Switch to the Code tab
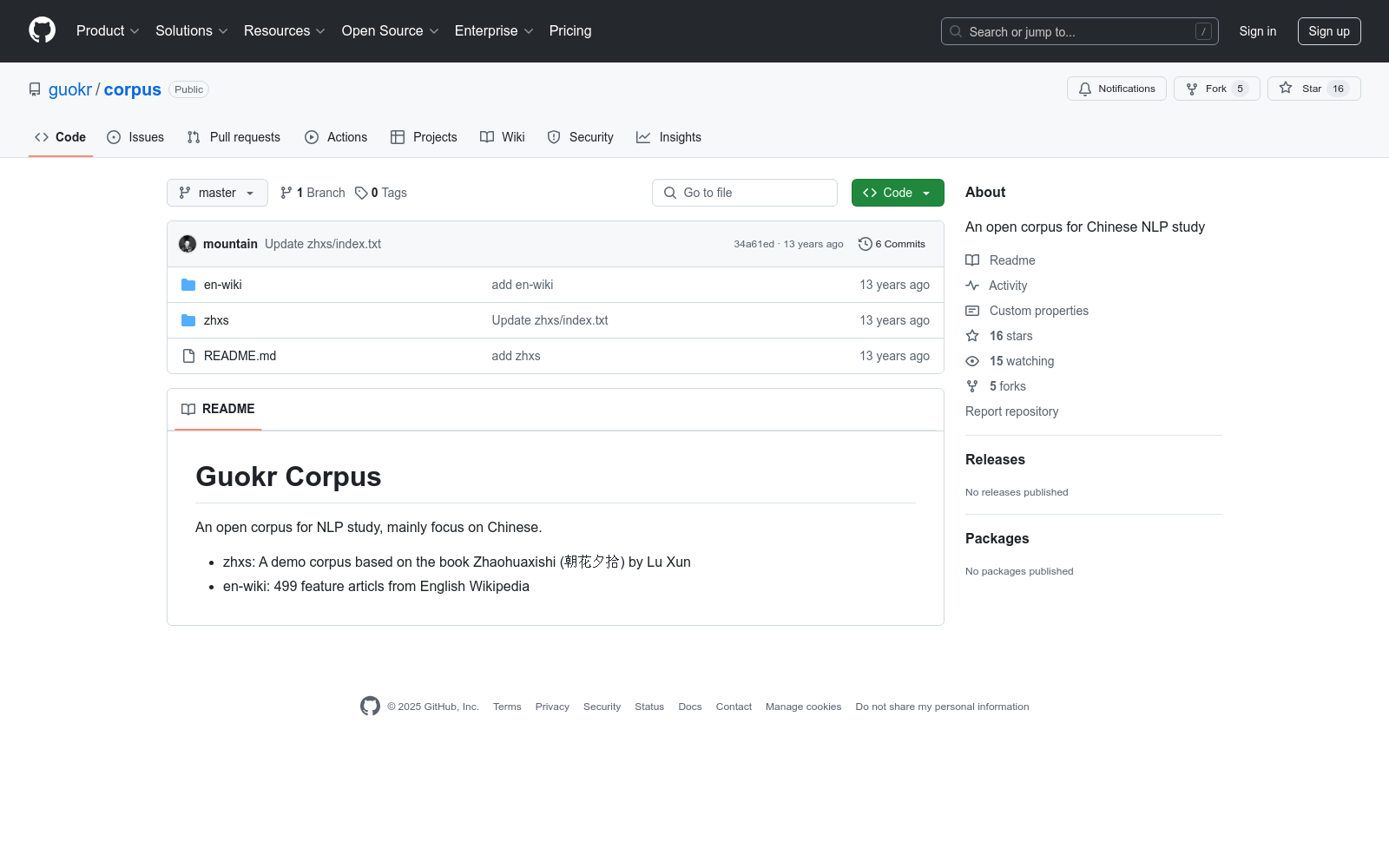 pos(61,137)
